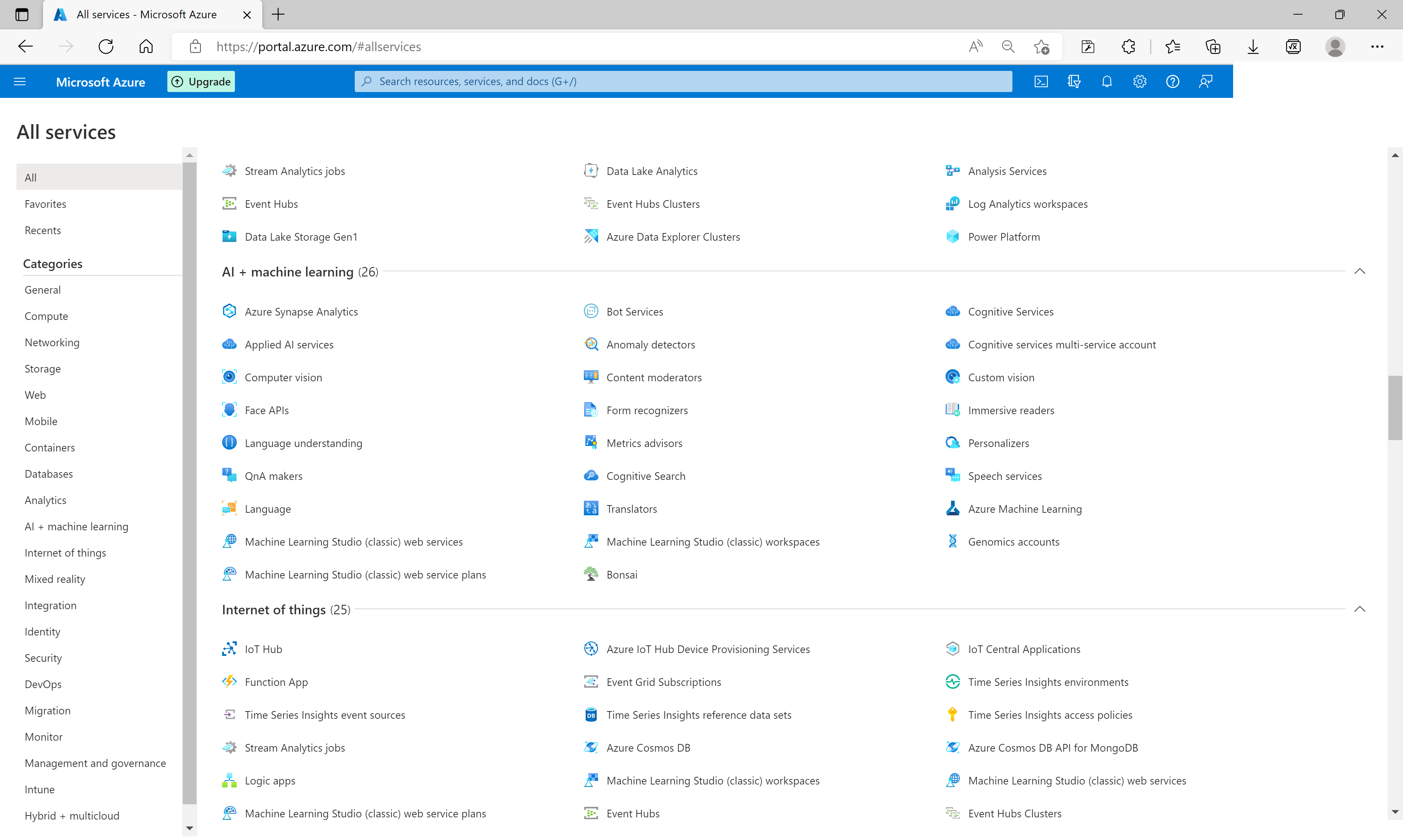Viewport: 1403px width, 840px height.
Task: Click the Bot Services icon
Action: click(x=590, y=311)
